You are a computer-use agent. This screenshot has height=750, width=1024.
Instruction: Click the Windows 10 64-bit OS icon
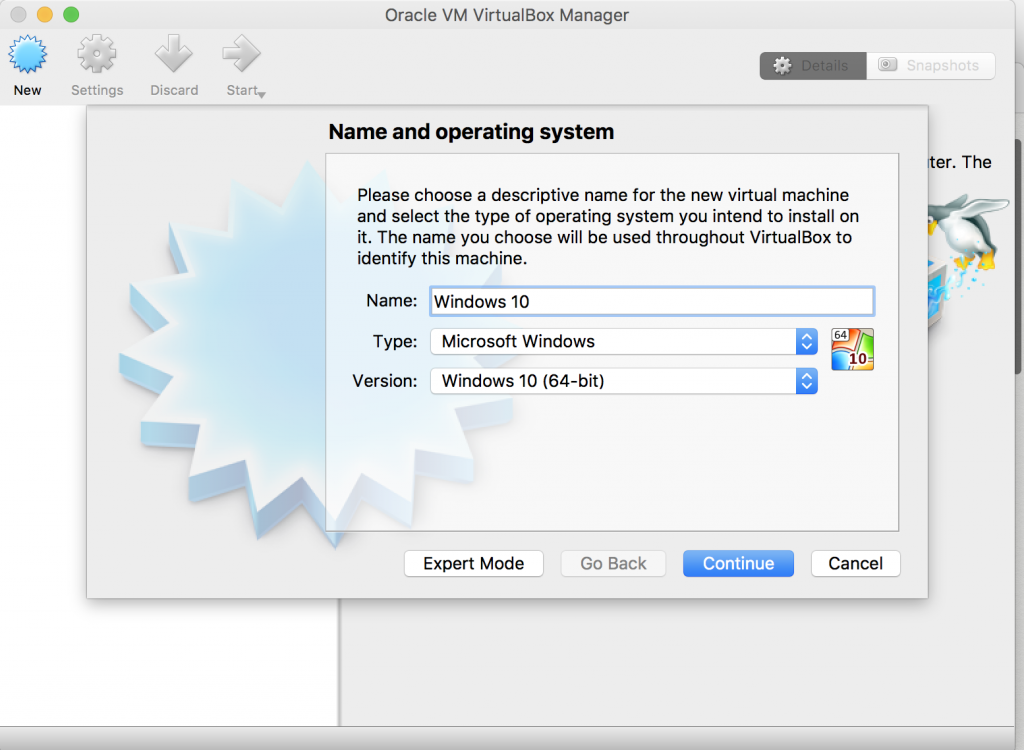point(852,350)
